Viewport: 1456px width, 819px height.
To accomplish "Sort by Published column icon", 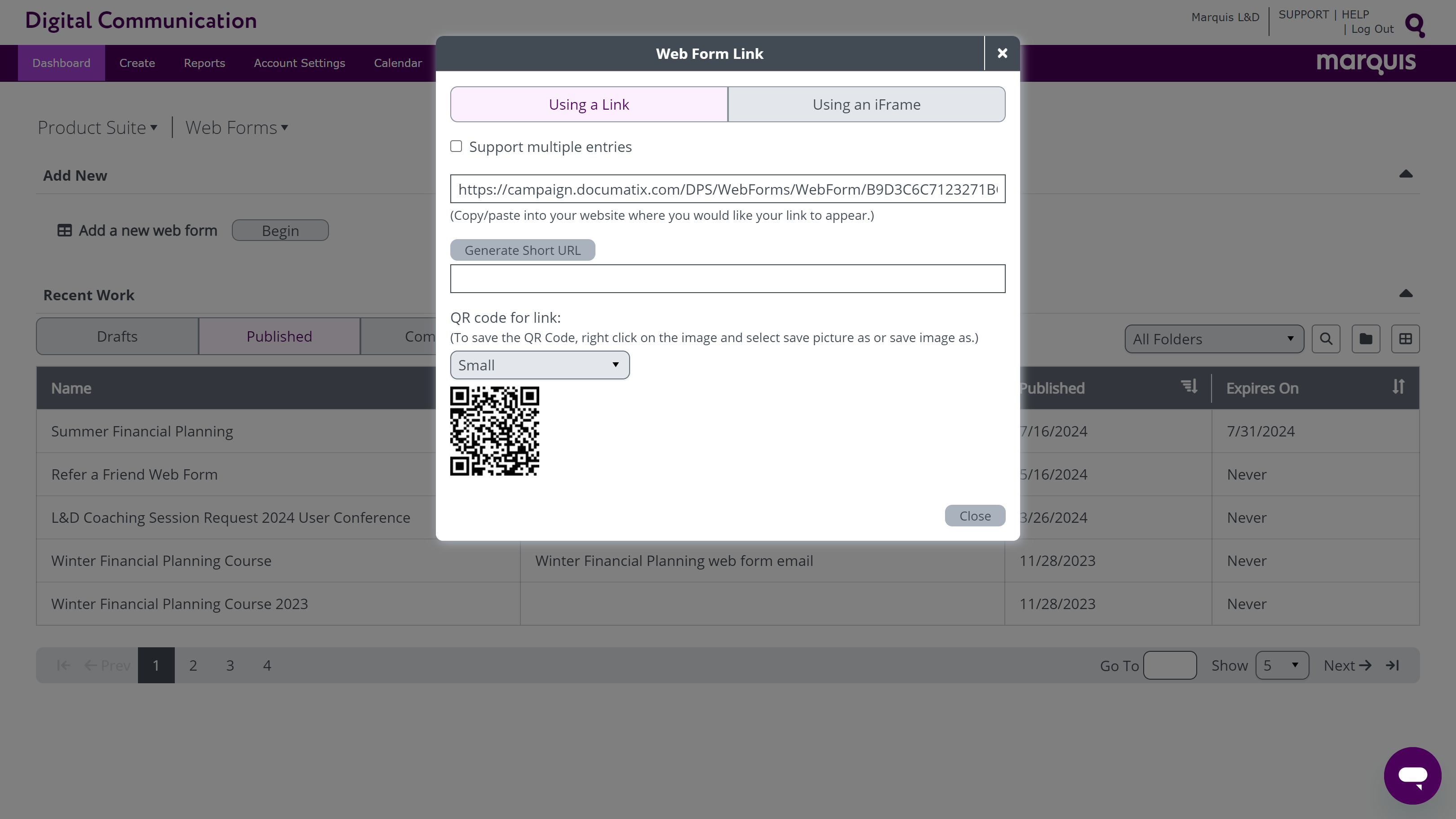I will point(1189,387).
